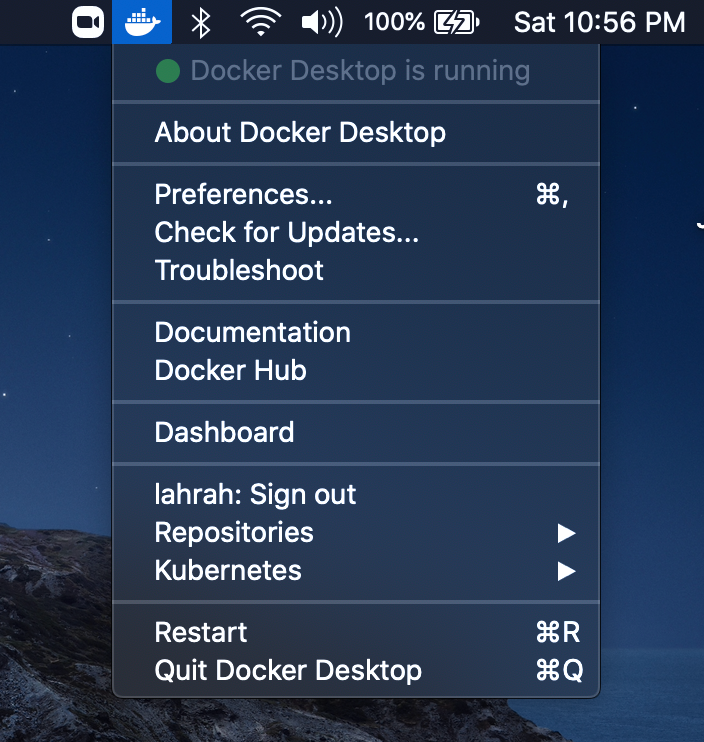Click the arrow next to Kubernetes
The width and height of the screenshot is (704, 742).
[566, 571]
